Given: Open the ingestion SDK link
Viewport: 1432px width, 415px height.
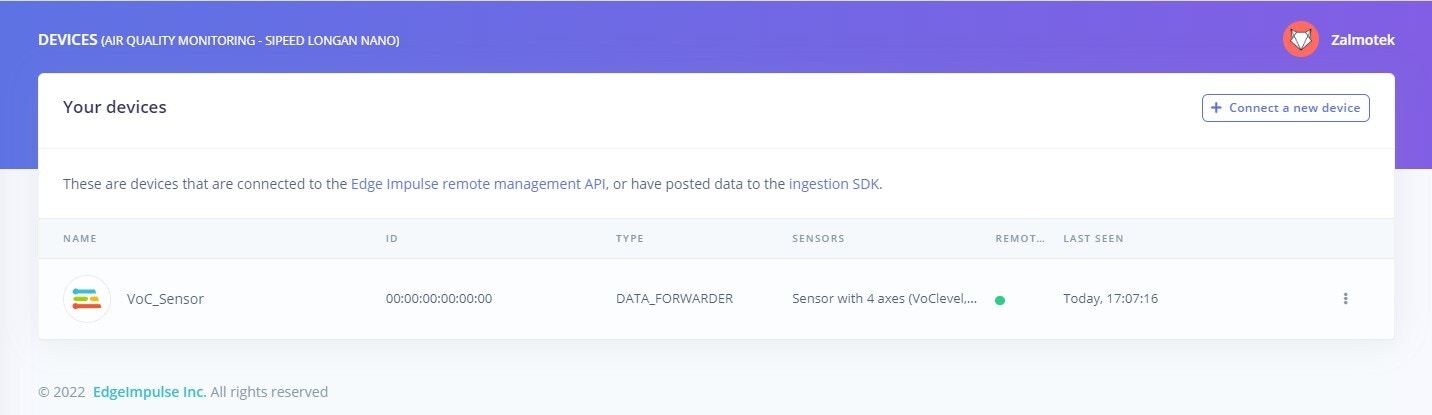Looking at the screenshot, I should 835,184.
